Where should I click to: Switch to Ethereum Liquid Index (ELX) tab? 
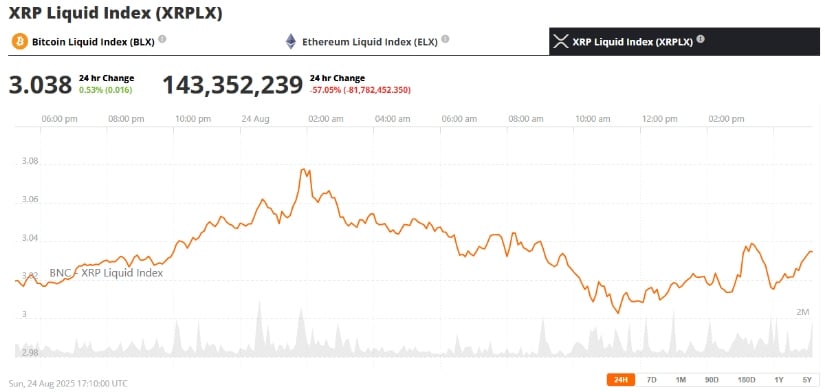(369, 42)
